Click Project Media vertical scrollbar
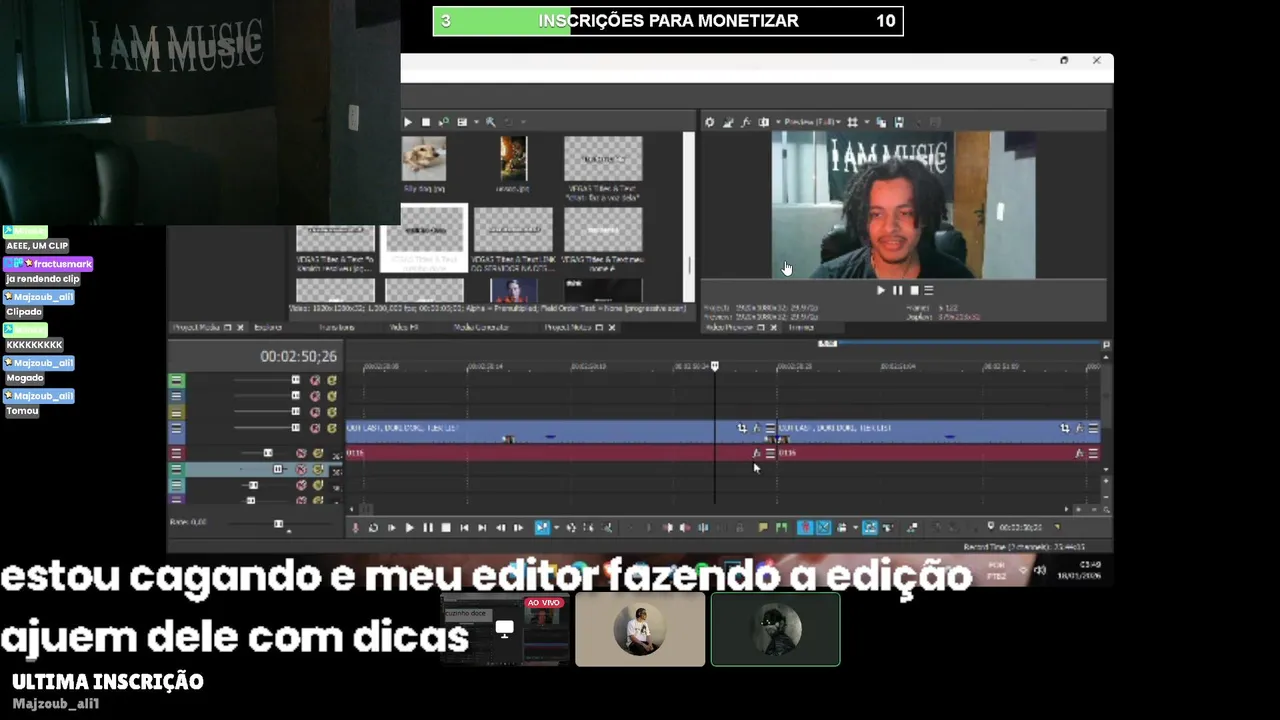The width and height of the screenshot is (1280, 720). point(688,215)
